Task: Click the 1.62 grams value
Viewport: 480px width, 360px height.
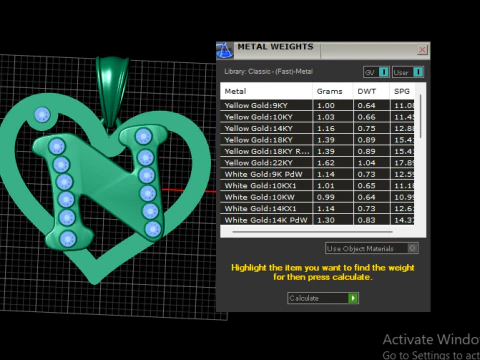Action: click(x=326, y=163)
